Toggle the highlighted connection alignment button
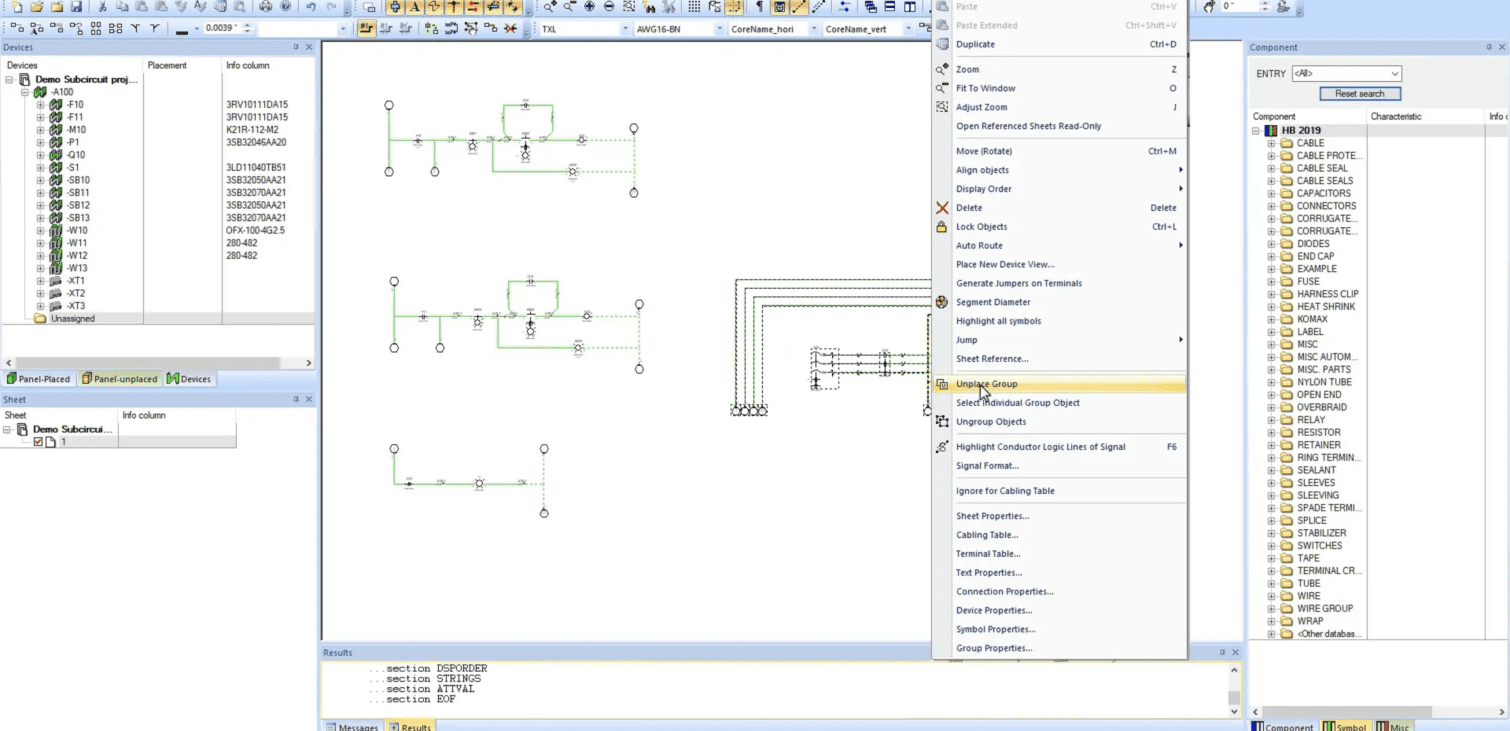This screenshot has height=731, width=1510. 367,28
